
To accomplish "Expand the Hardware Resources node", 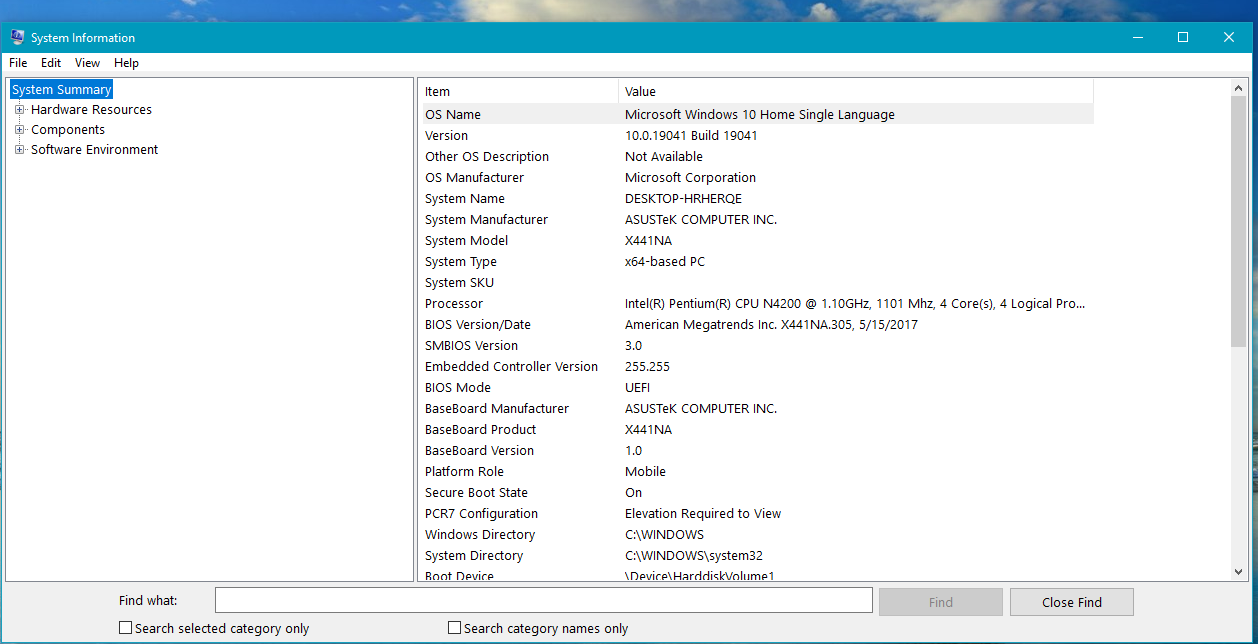I will pos(19,110).
